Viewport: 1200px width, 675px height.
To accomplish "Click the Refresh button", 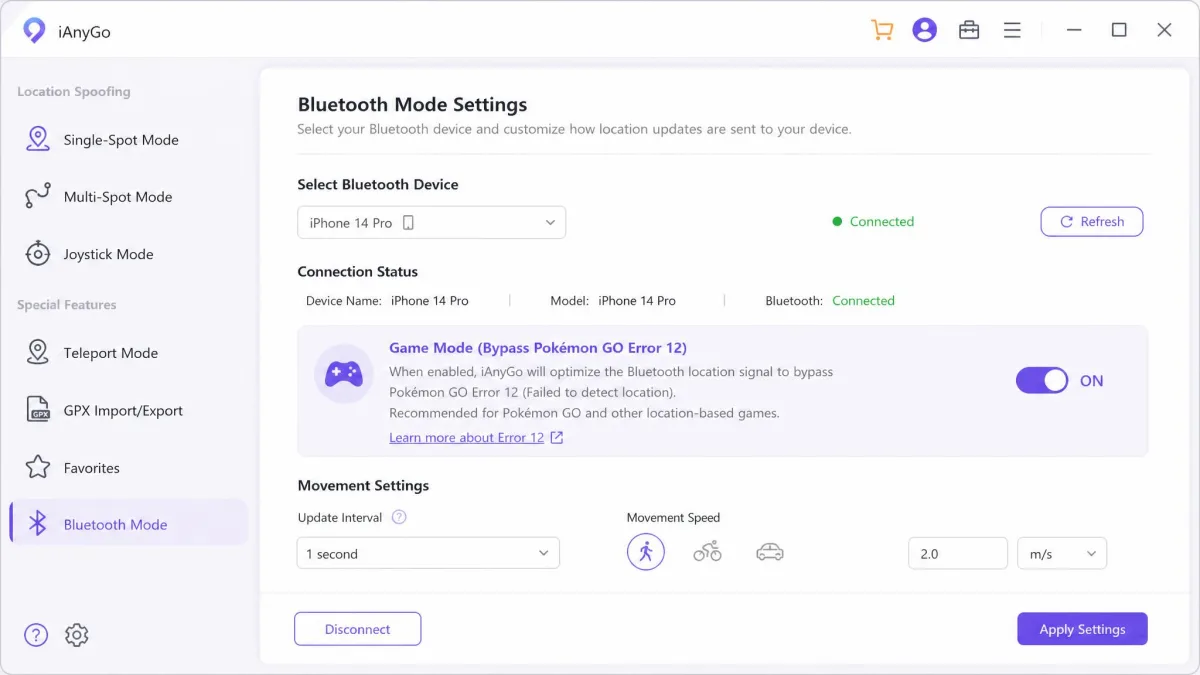I will (x=1092, y=222).
